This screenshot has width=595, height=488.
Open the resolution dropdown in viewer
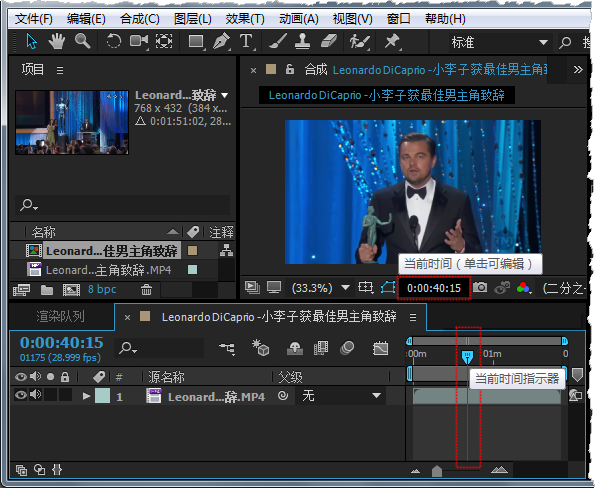(564, 288)
